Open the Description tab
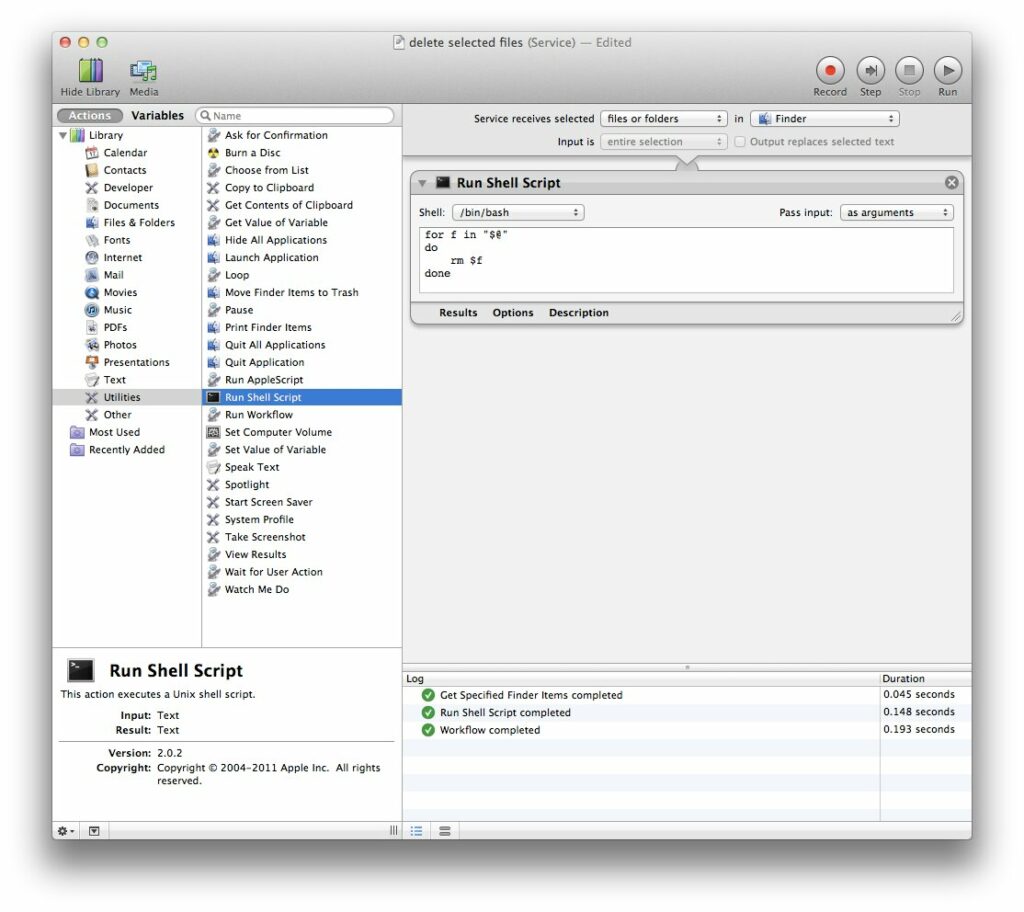 (578, 312)
